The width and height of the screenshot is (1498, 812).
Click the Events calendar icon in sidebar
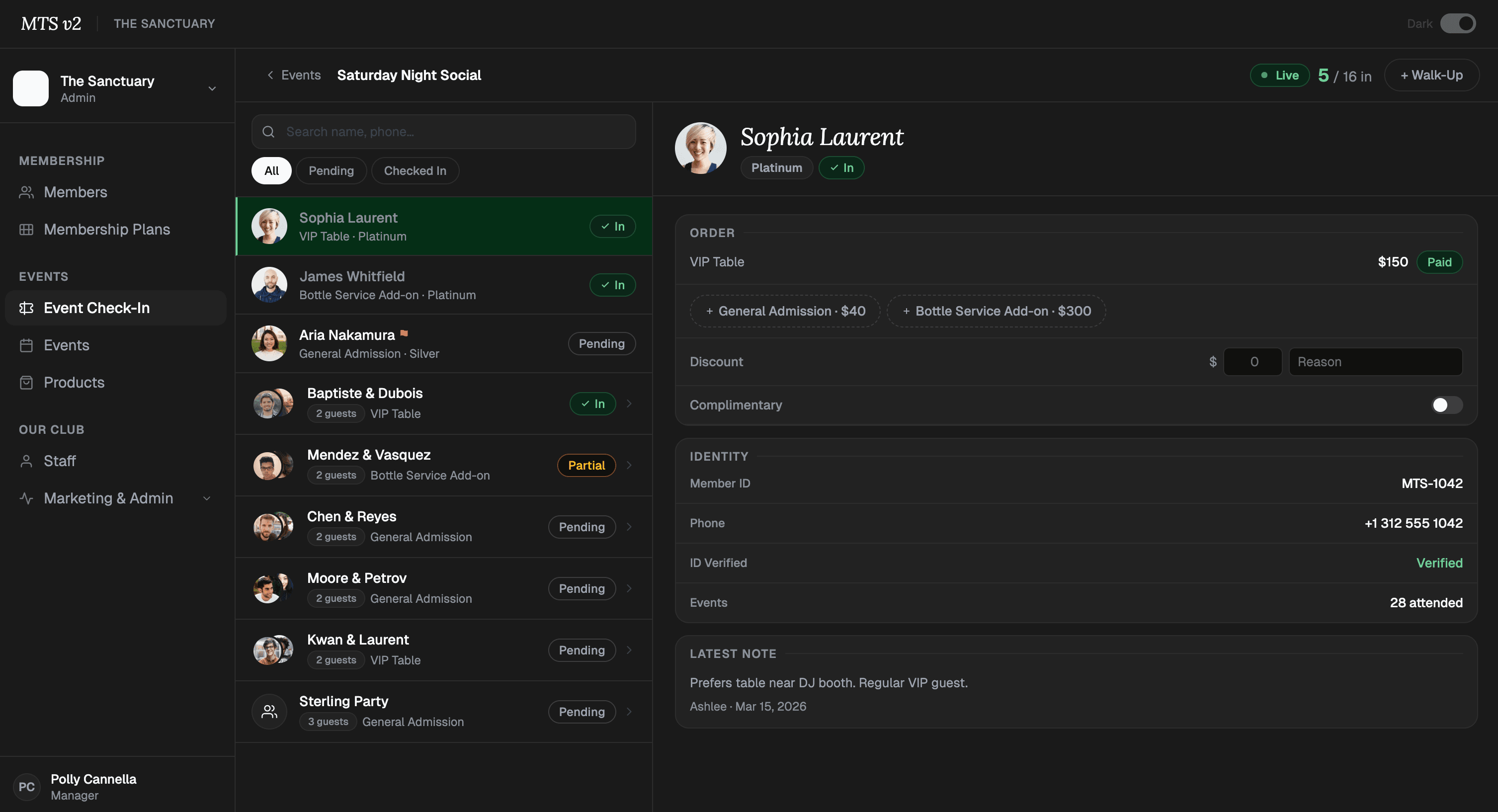click(x=26, y=345)
